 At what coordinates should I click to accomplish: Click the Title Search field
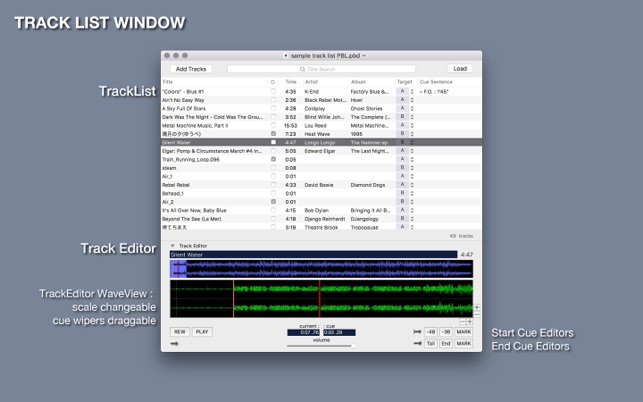tap(322, 69)
